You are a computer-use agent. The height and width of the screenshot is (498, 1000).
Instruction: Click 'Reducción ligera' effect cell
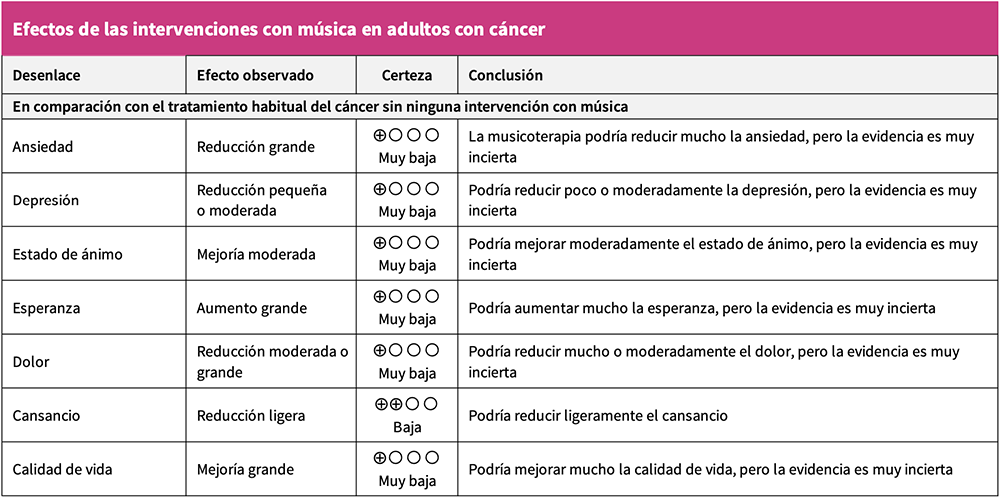point(251,416)
